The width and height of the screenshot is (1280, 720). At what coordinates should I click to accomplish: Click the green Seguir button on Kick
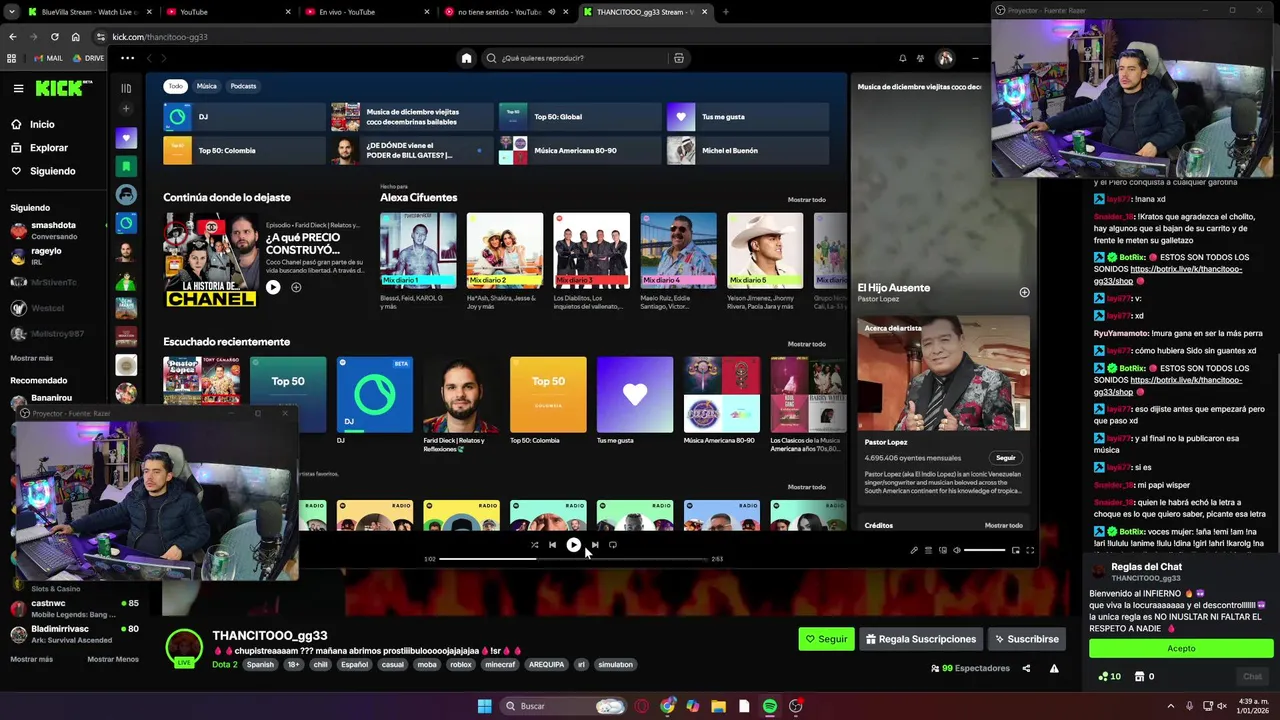(x=826, y=639)
